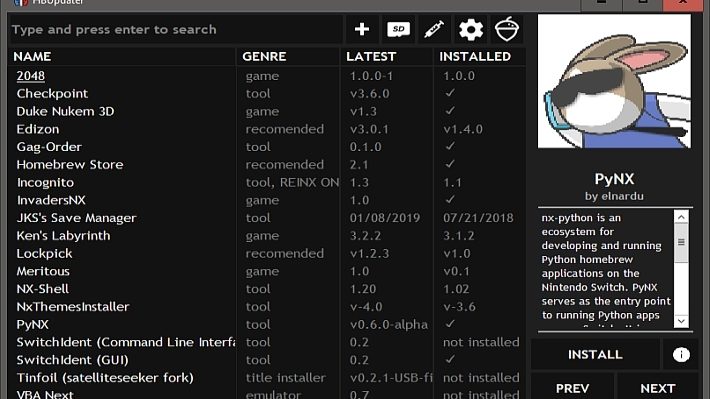Select the 2048 row
Viewport: 710px width, 399px height.
tap(267, 76)
